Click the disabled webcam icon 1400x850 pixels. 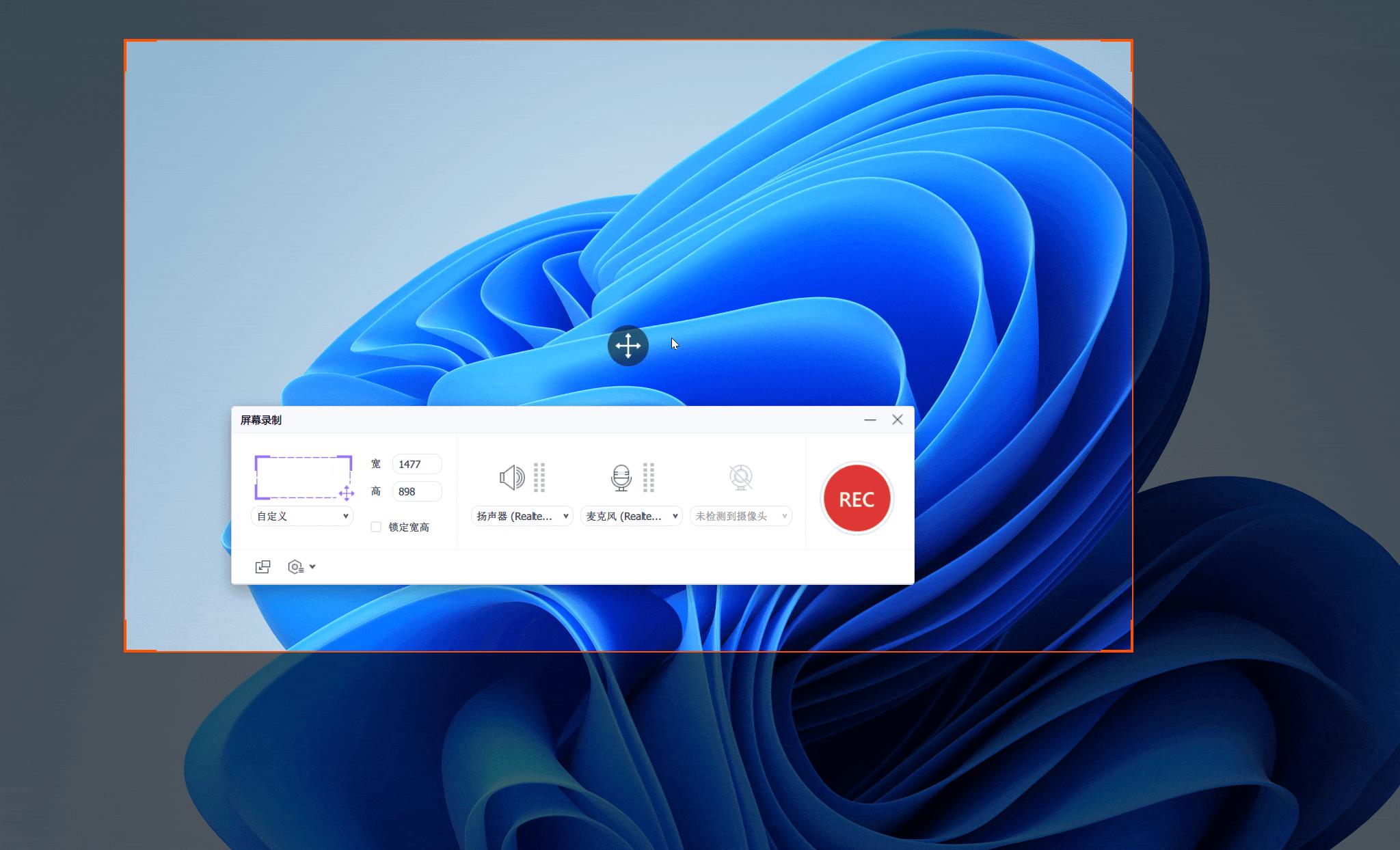(741, 478)
